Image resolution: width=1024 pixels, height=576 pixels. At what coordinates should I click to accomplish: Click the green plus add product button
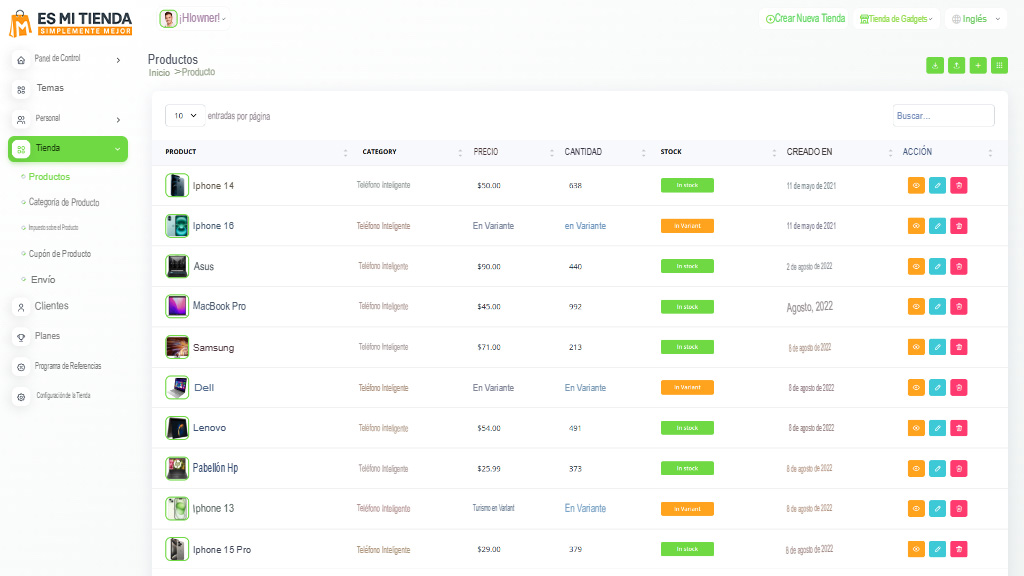point(978,65)
